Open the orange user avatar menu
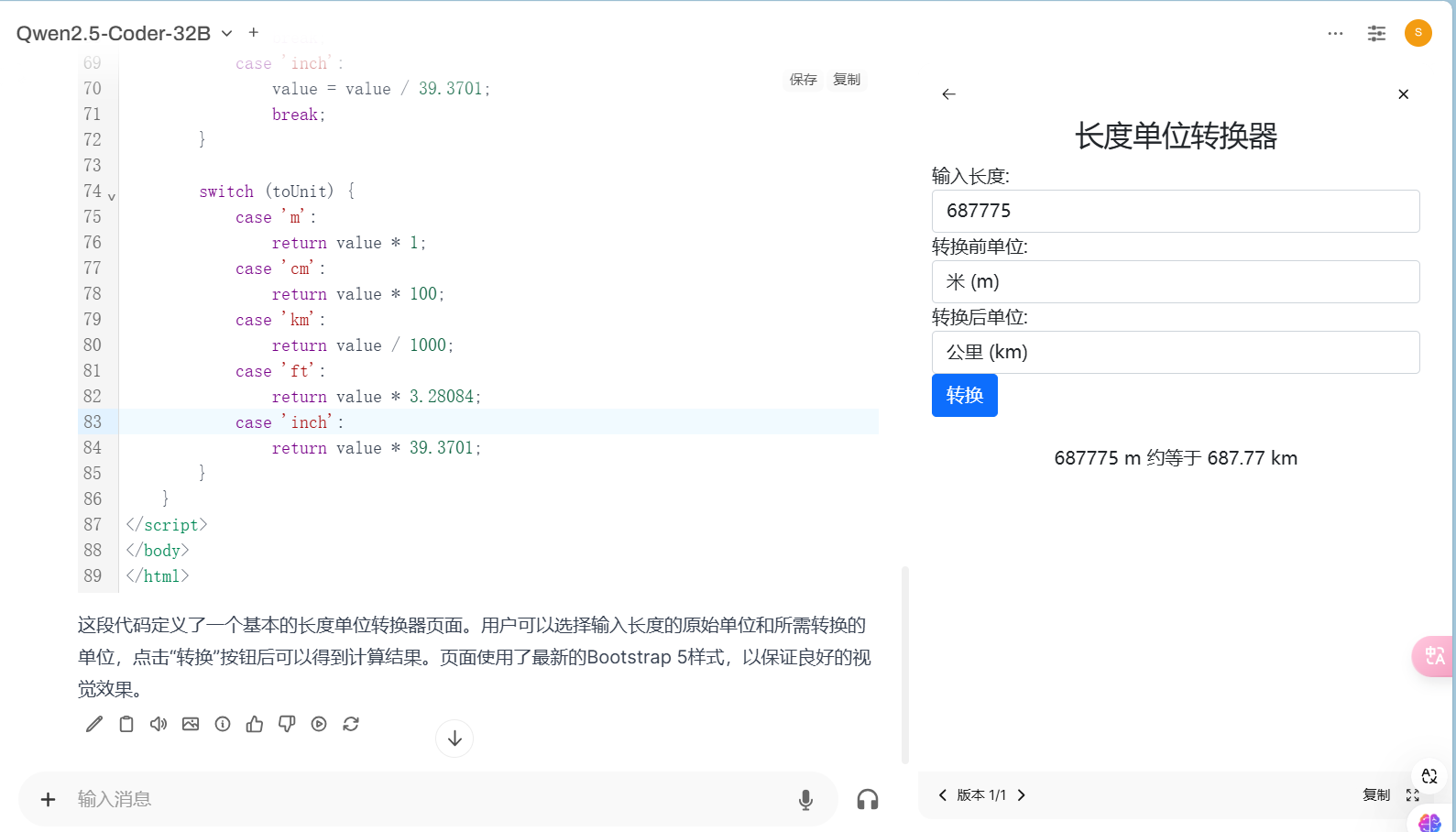 click(x=1418, y=33)
